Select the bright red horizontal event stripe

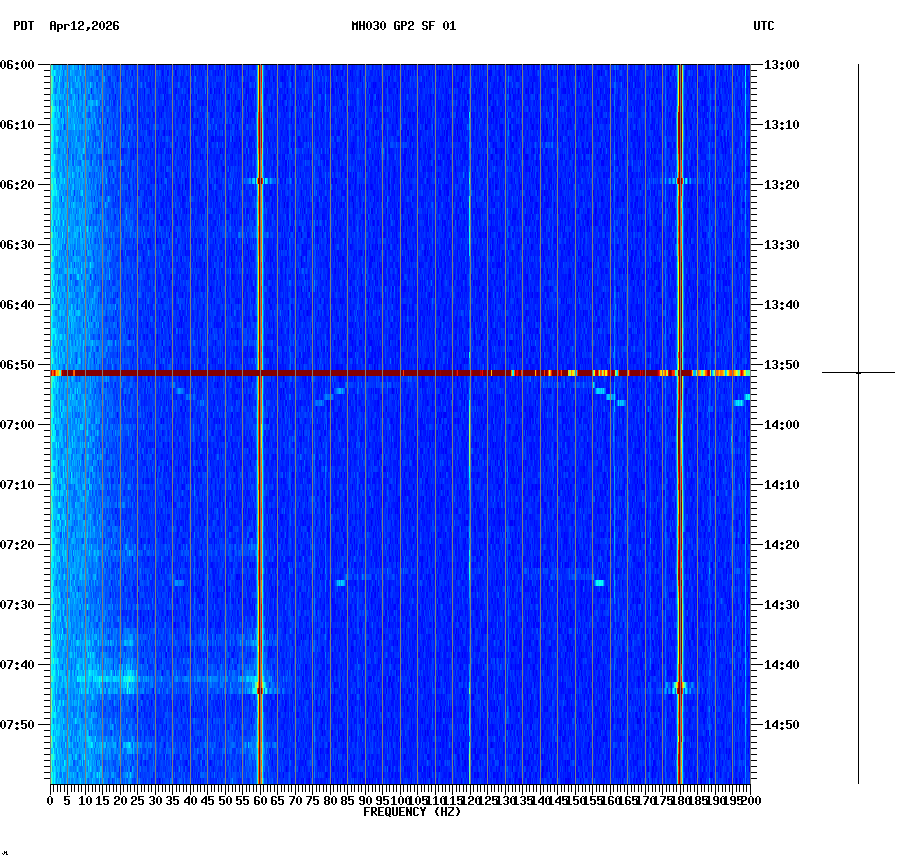[x=400, y=372]
